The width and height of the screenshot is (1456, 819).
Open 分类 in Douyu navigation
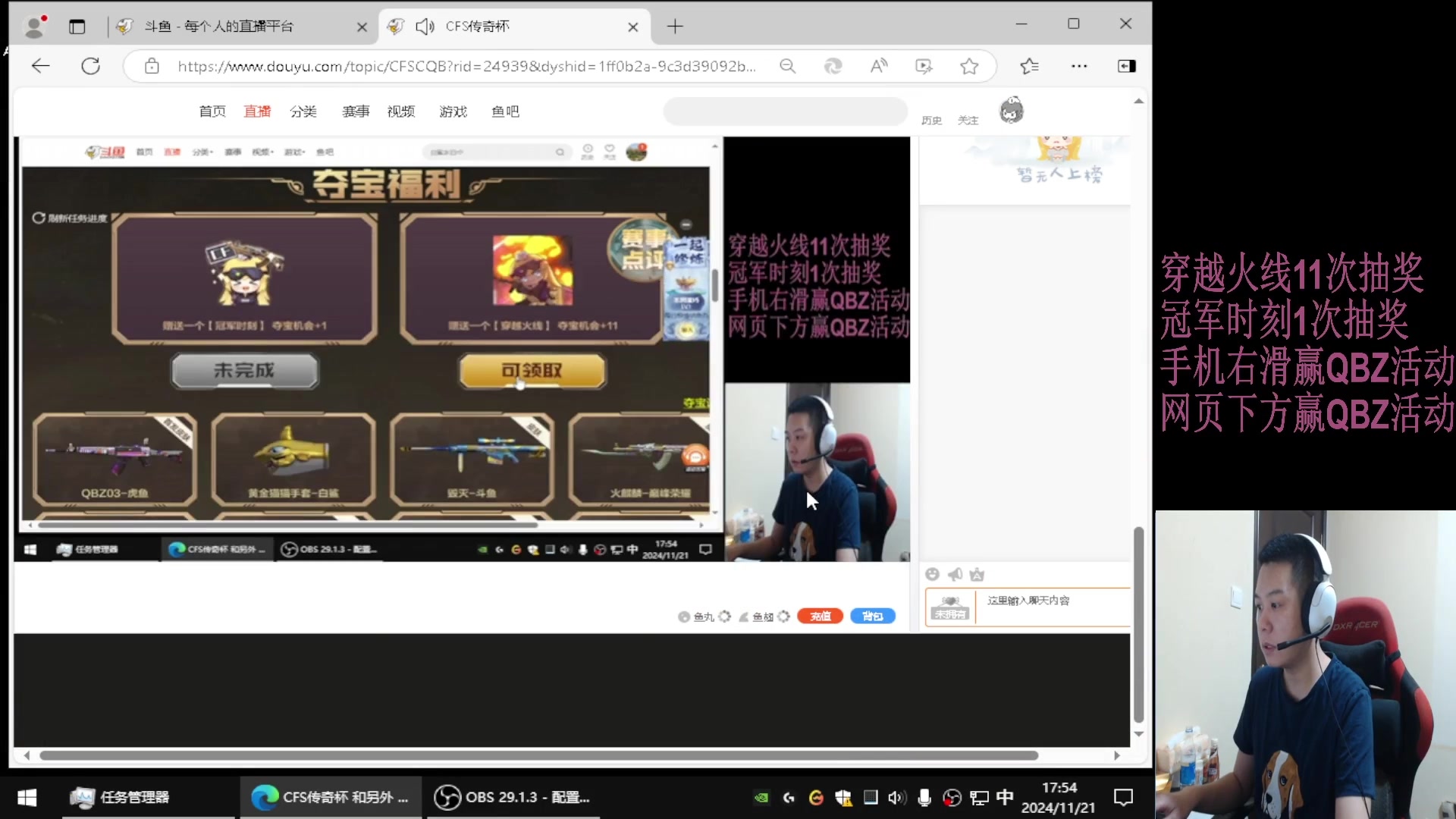[x=303, y=111]
